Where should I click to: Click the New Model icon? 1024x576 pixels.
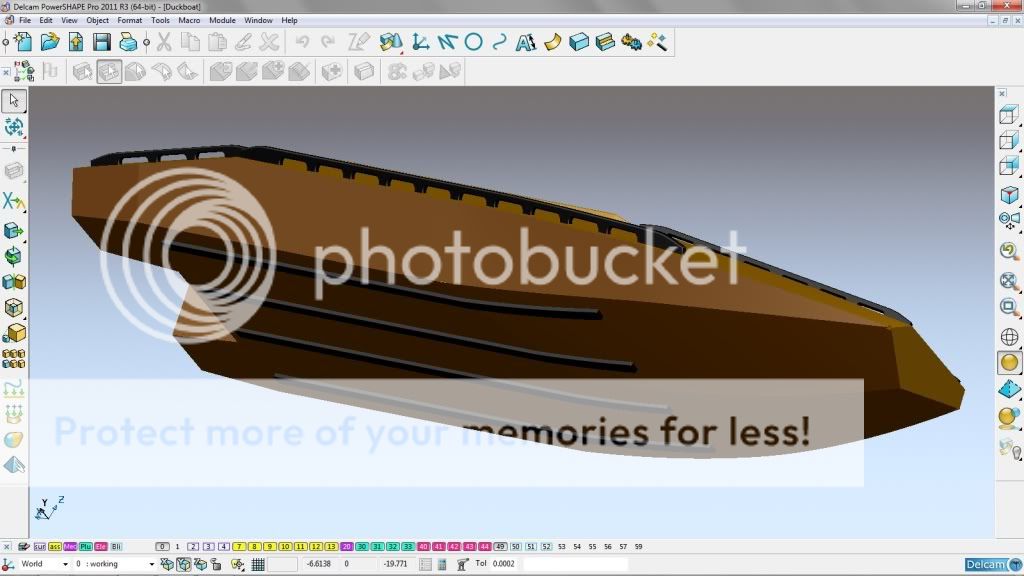tap(24, 42)
